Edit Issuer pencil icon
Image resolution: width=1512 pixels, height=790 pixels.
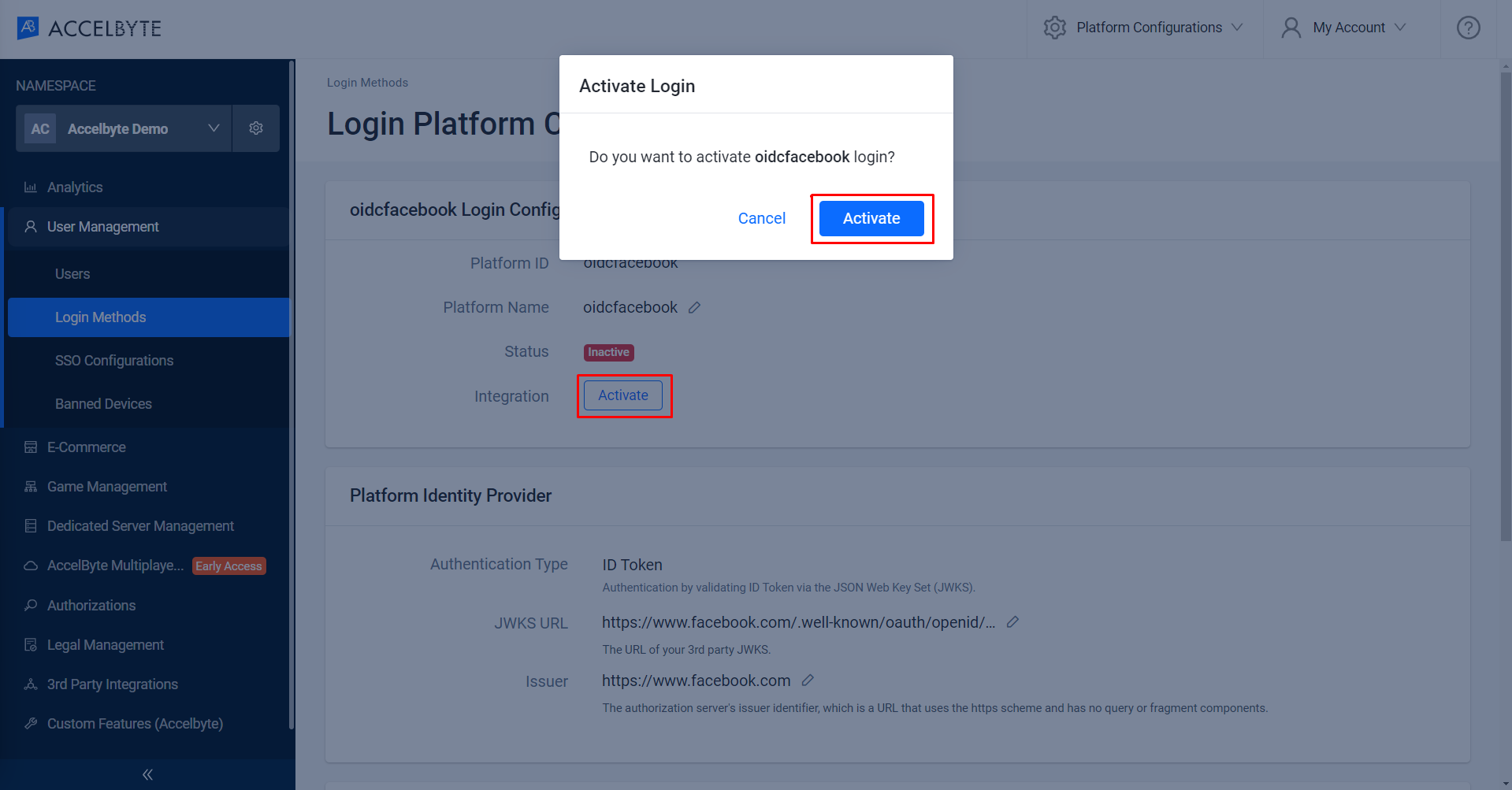(x=808, y=681)
